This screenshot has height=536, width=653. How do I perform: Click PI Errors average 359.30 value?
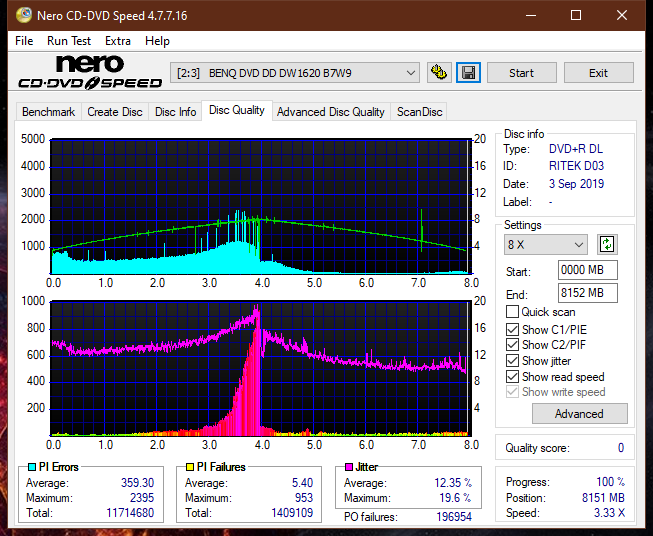click(x=137, y=483)
